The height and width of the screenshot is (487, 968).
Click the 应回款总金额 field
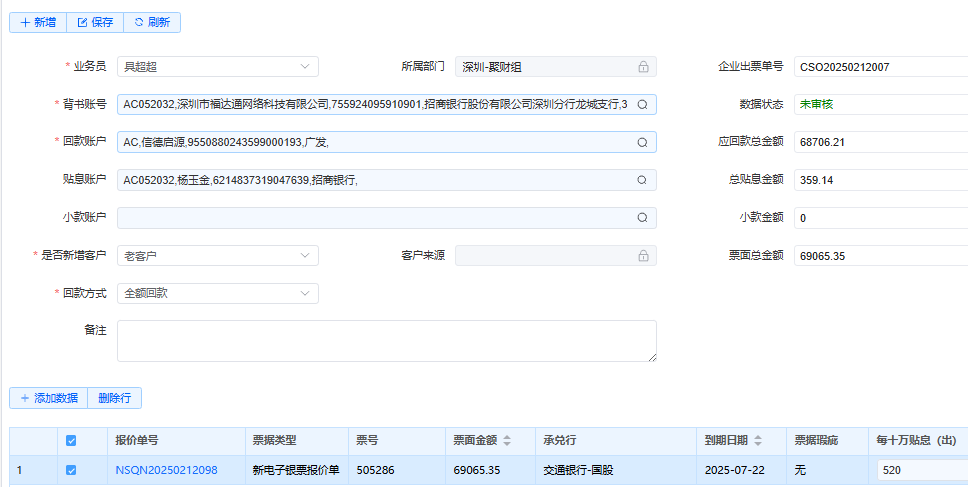(x=881, y=143)
